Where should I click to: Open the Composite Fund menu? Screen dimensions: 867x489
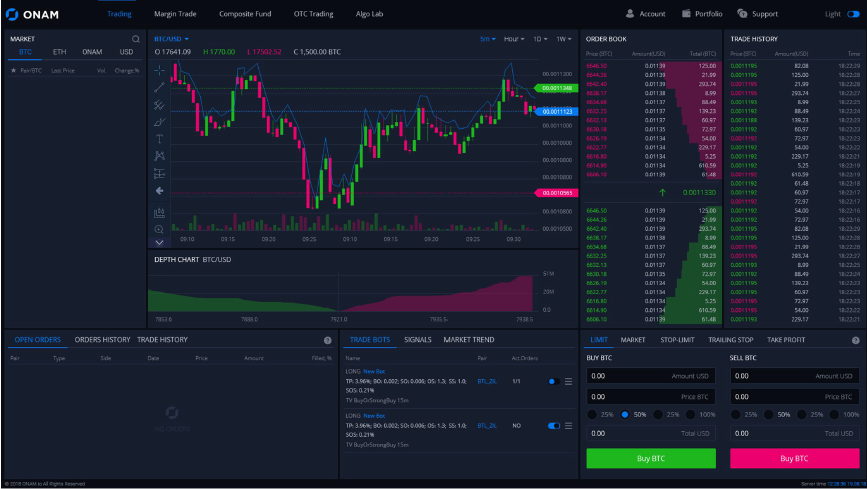tap(245, 14)
